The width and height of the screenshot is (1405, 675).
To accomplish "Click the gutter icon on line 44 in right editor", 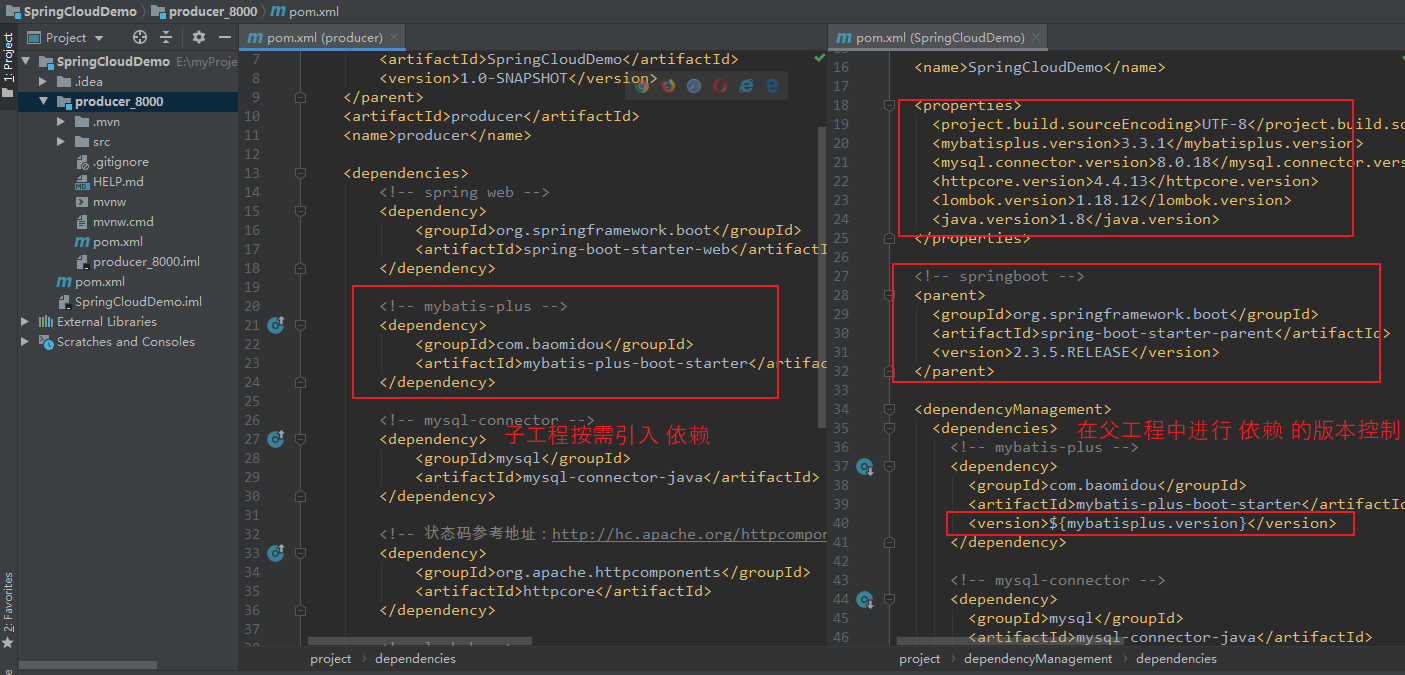I will [865, 599].
